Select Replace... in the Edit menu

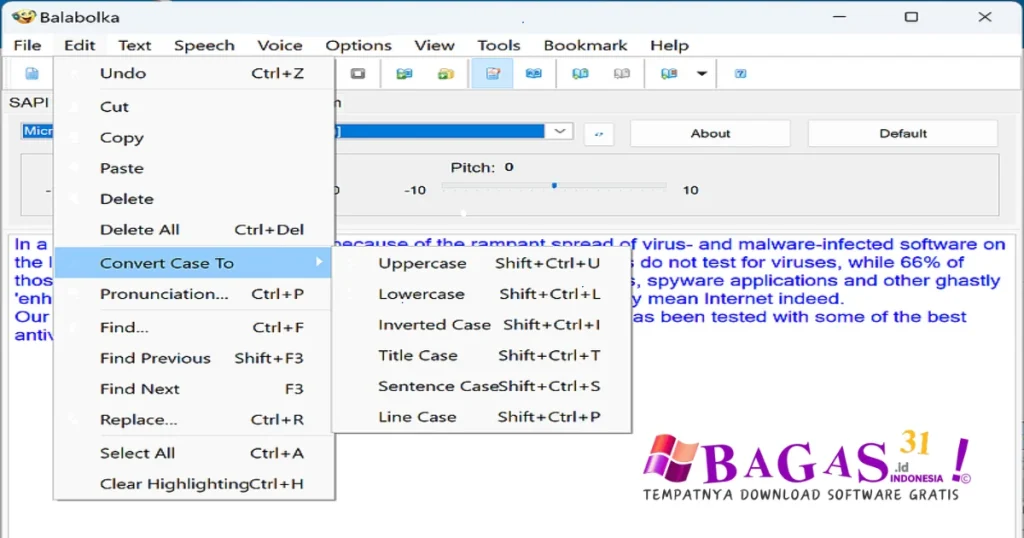coord(193,419)
